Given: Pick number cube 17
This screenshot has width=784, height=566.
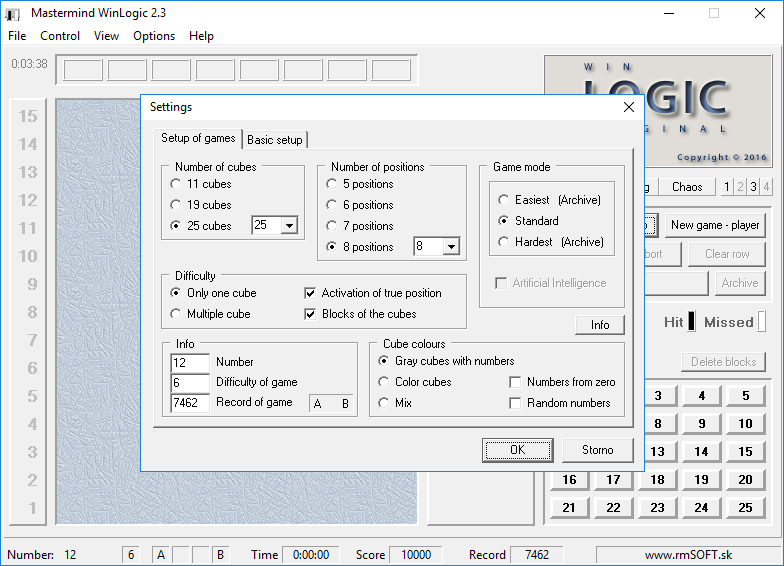Looking at the screenshot, I should [614, 480].
